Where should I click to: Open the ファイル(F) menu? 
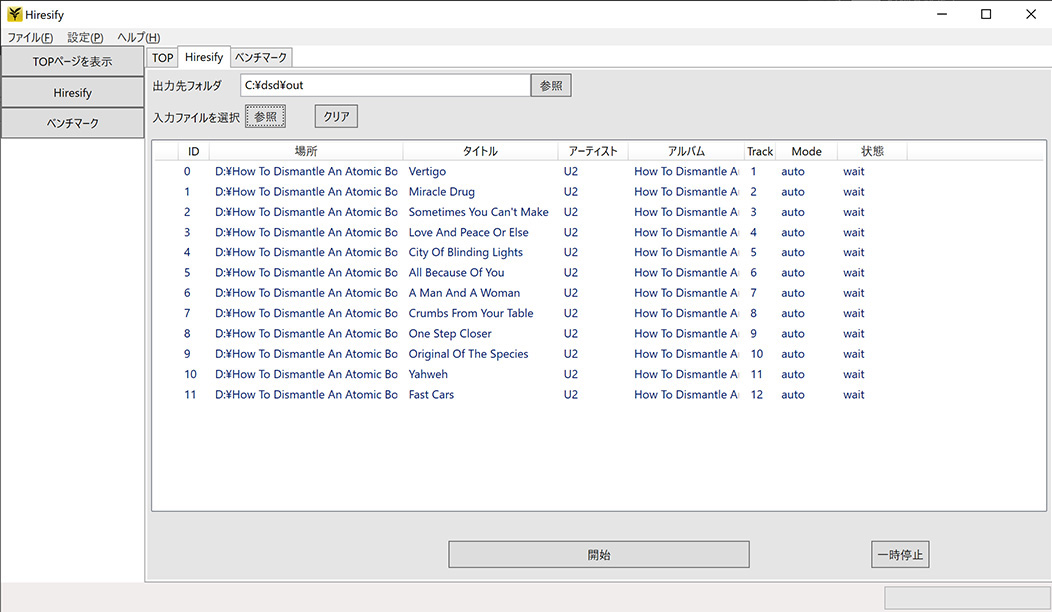30,37
